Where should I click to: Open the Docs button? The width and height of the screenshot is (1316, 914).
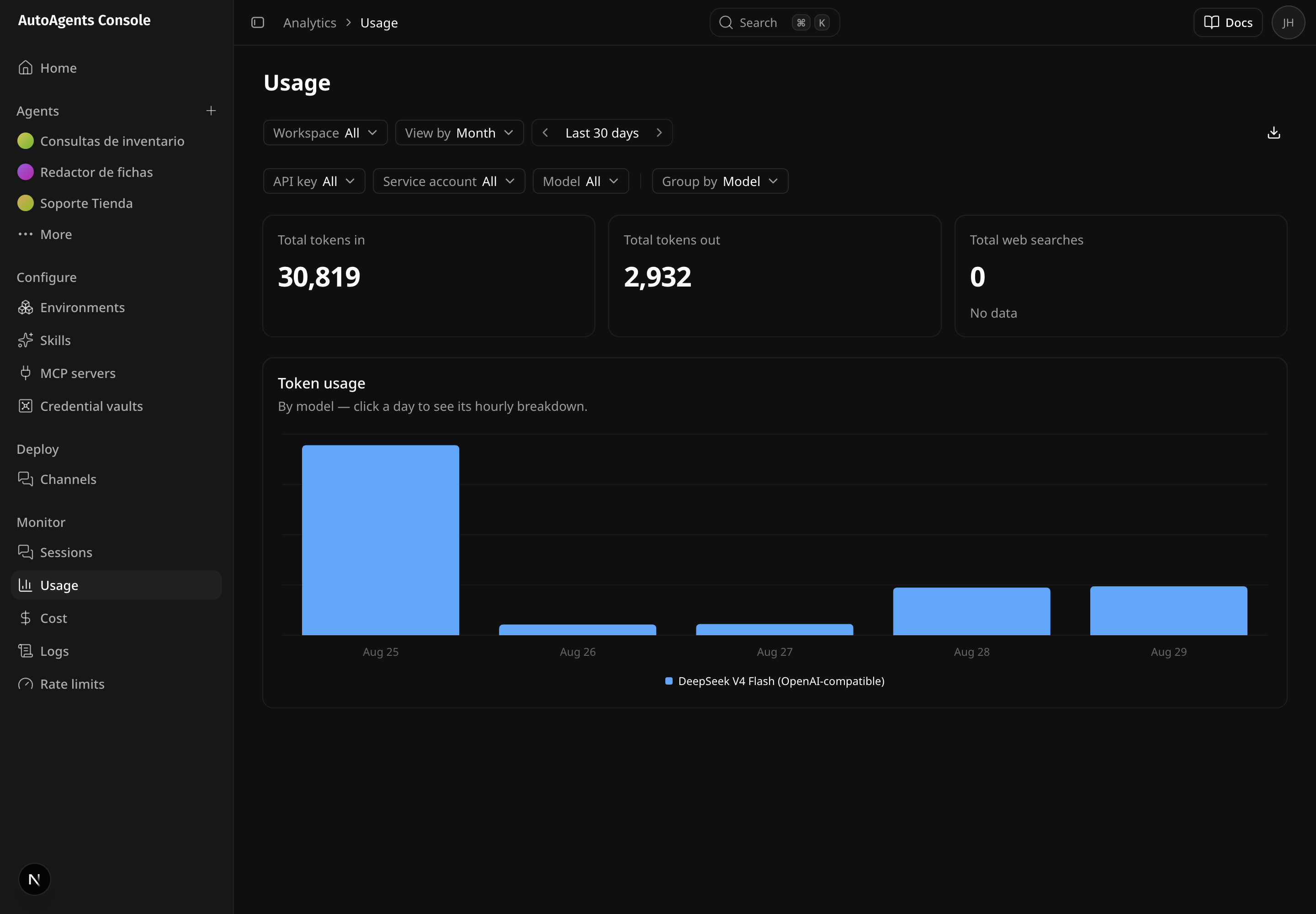coord(1228,22)
